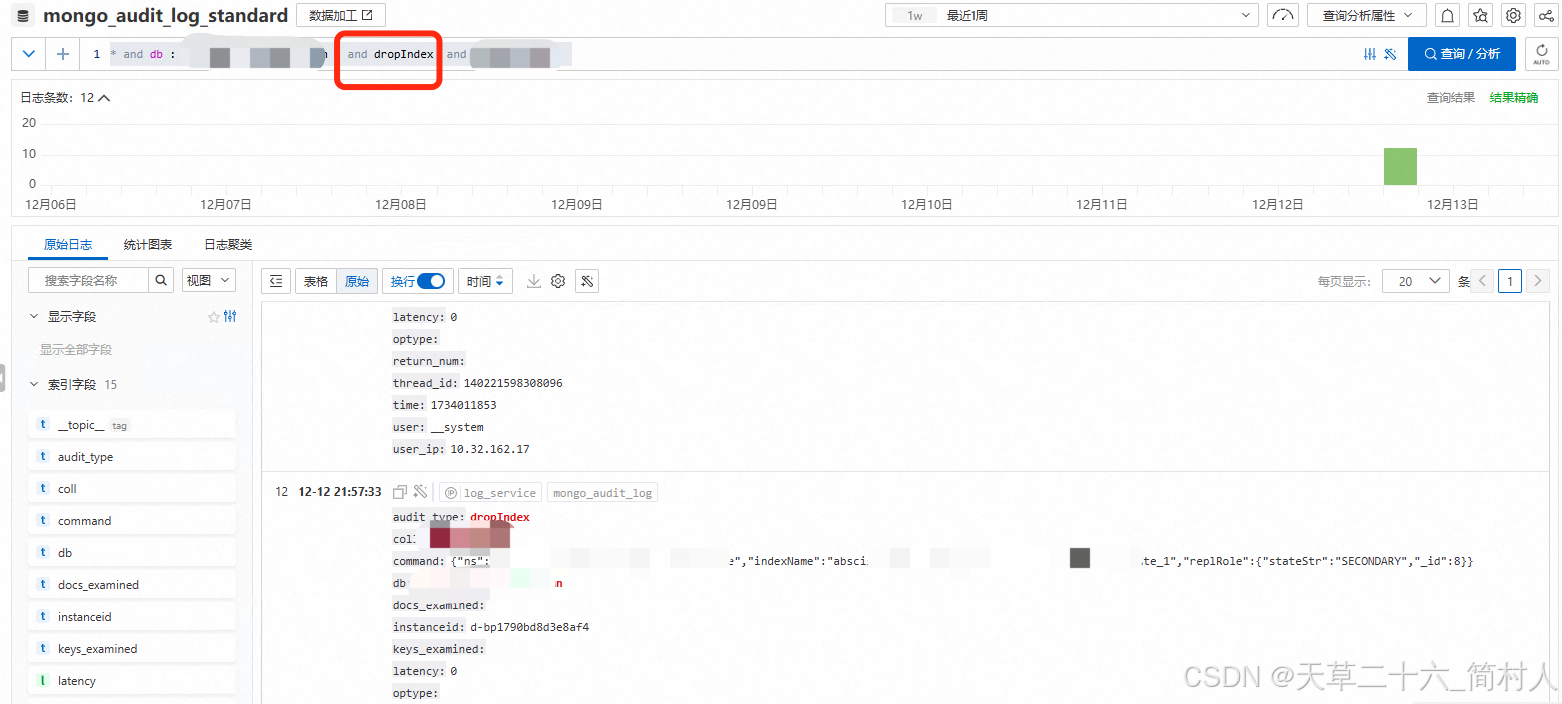Screen dimensions: 1562x704
Task: Open the 最近1周 time range dropdown
Action: 1072,15
